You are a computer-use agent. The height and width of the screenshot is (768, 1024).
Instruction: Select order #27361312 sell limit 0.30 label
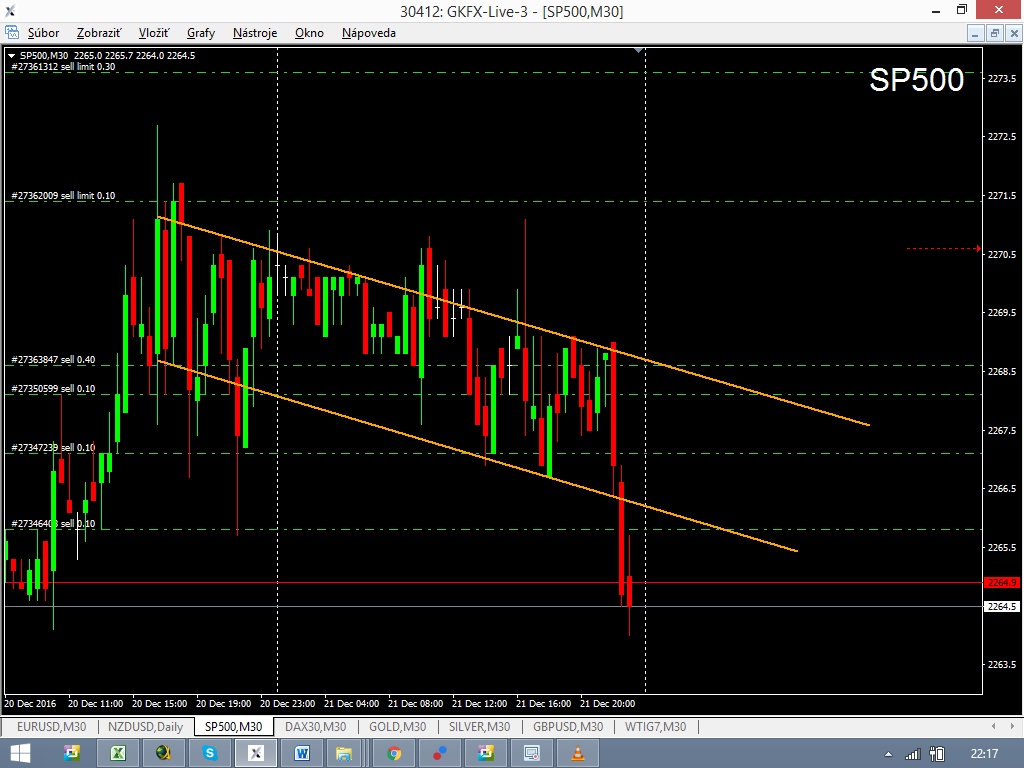[x=63, y=67]
